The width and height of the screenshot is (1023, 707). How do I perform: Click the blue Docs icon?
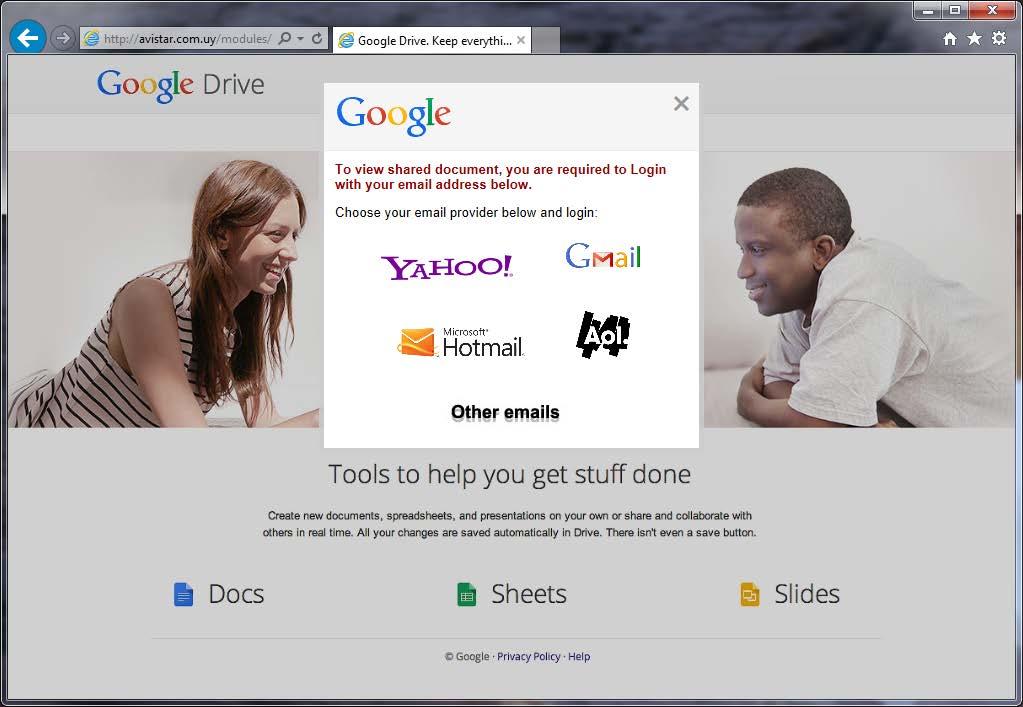183,594
